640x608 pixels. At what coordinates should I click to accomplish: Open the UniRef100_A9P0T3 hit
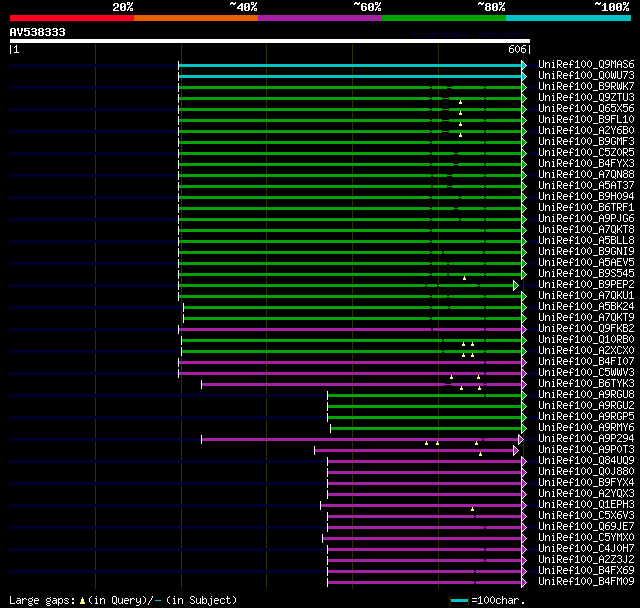click(x=586, y=450)
